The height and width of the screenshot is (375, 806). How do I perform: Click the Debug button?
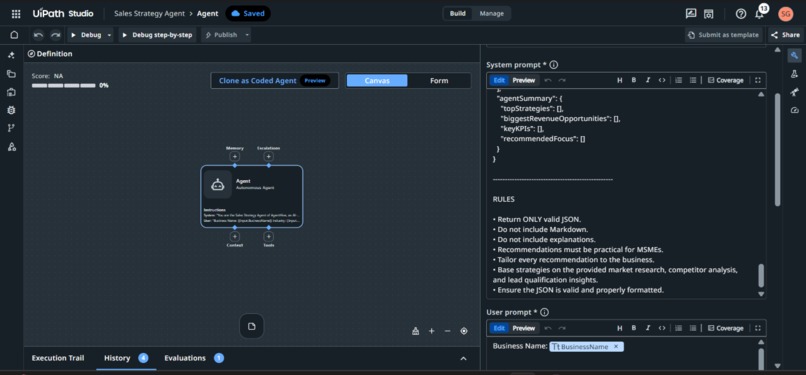85,35
